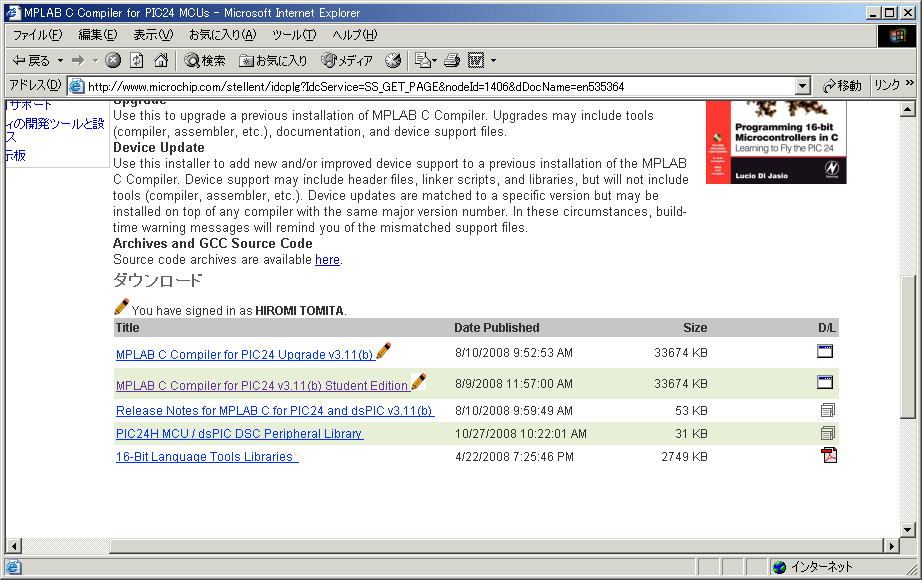Go to the Home page icon
The height and width of the screenshot is (580, 922).
(x=161, y=60)
